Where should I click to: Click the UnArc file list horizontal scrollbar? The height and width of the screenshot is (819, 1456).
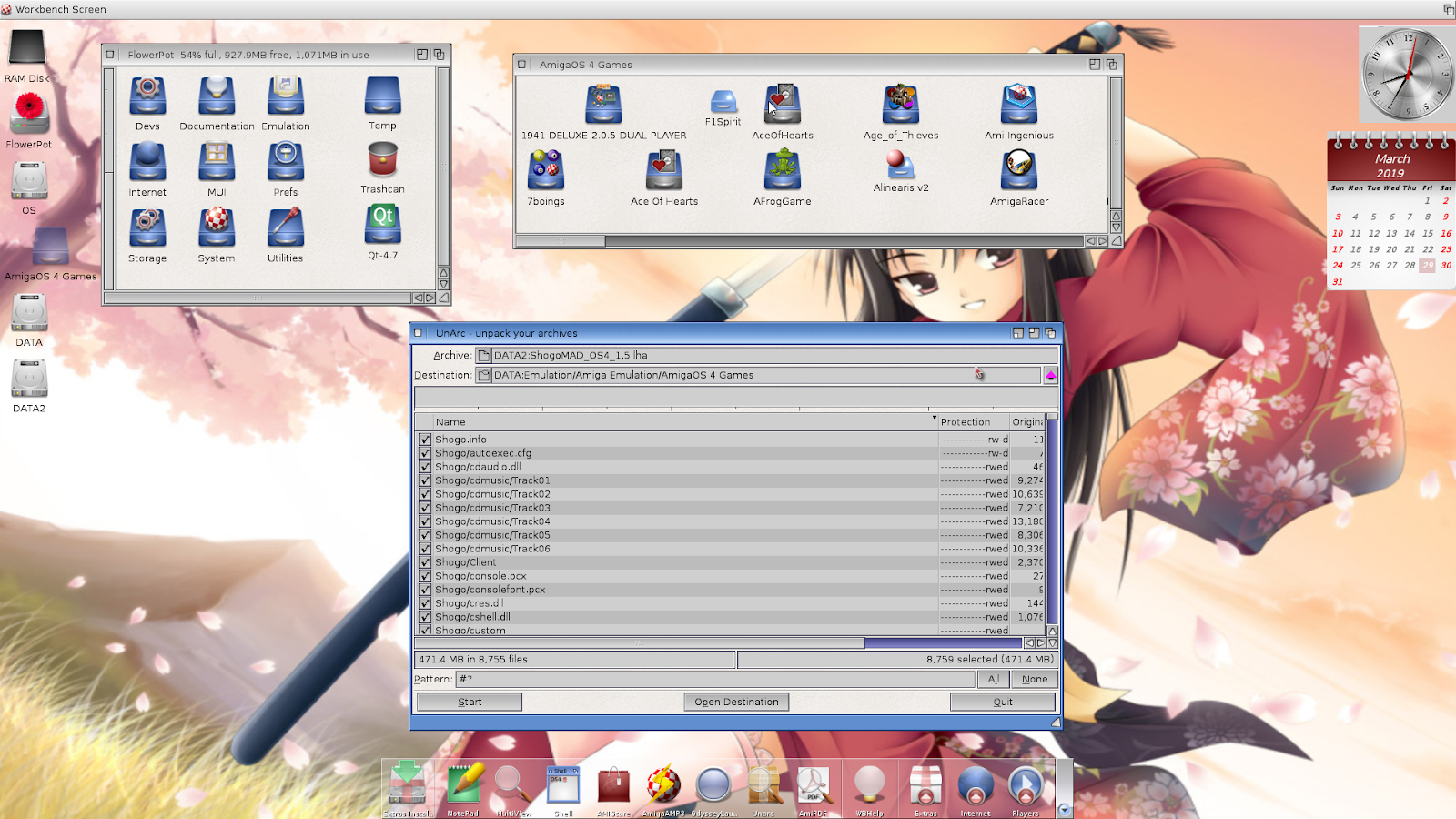pyautogui.click(x=719, y=643)
